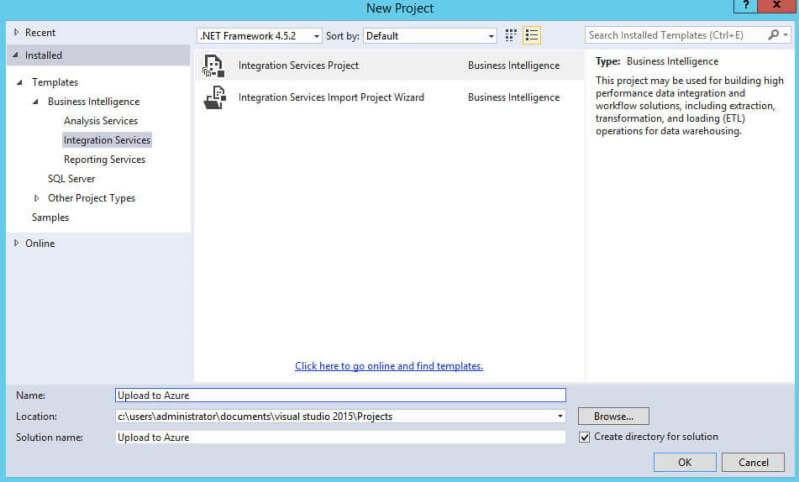
Task: Click the Other Project Types label
Action: coord(92,198)
